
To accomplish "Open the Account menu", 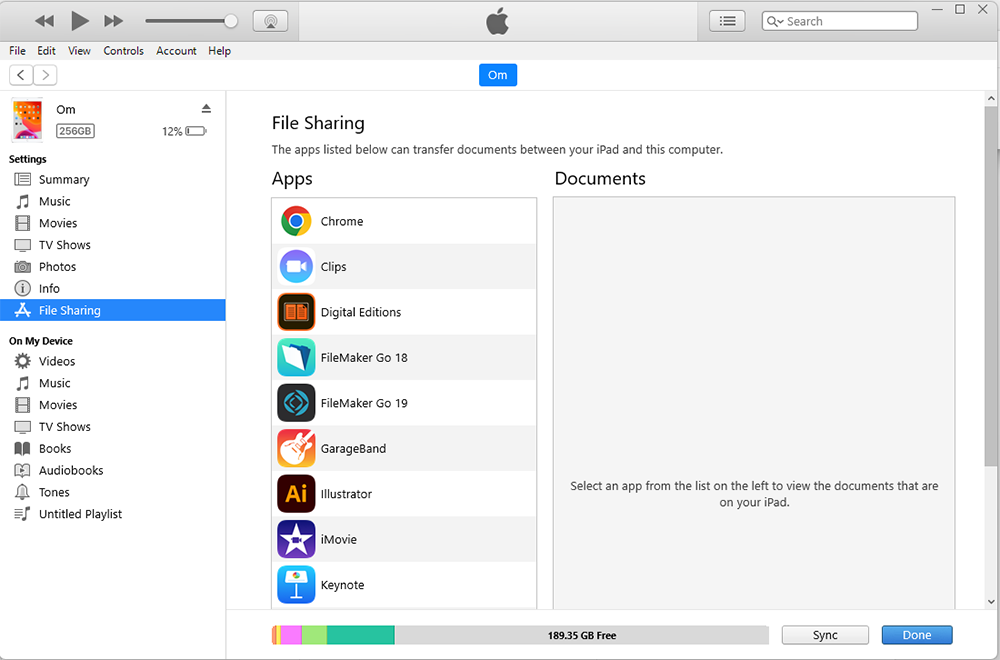I will click(x=176, y=50).
